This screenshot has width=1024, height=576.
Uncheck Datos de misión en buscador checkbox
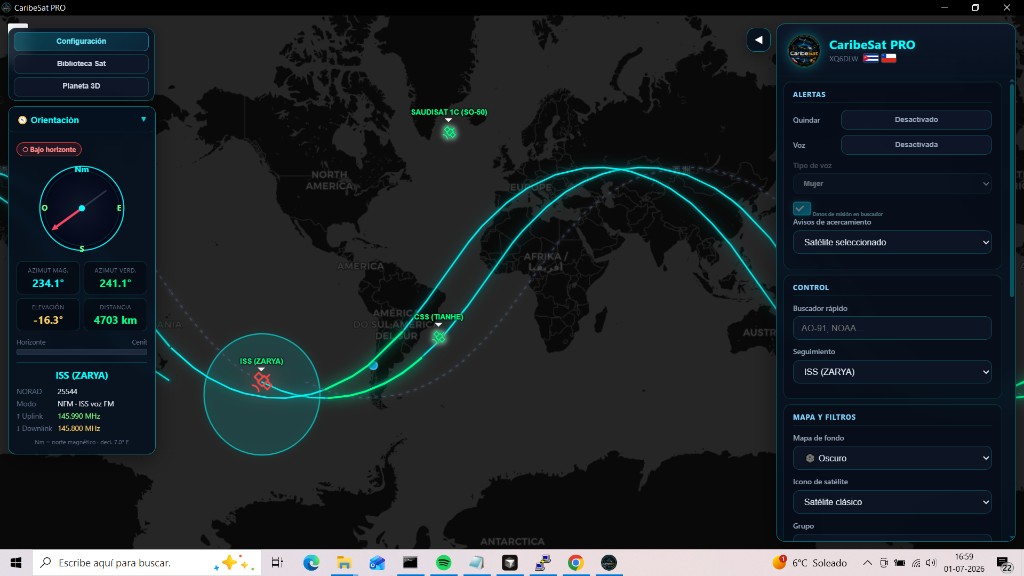(801, 208)
